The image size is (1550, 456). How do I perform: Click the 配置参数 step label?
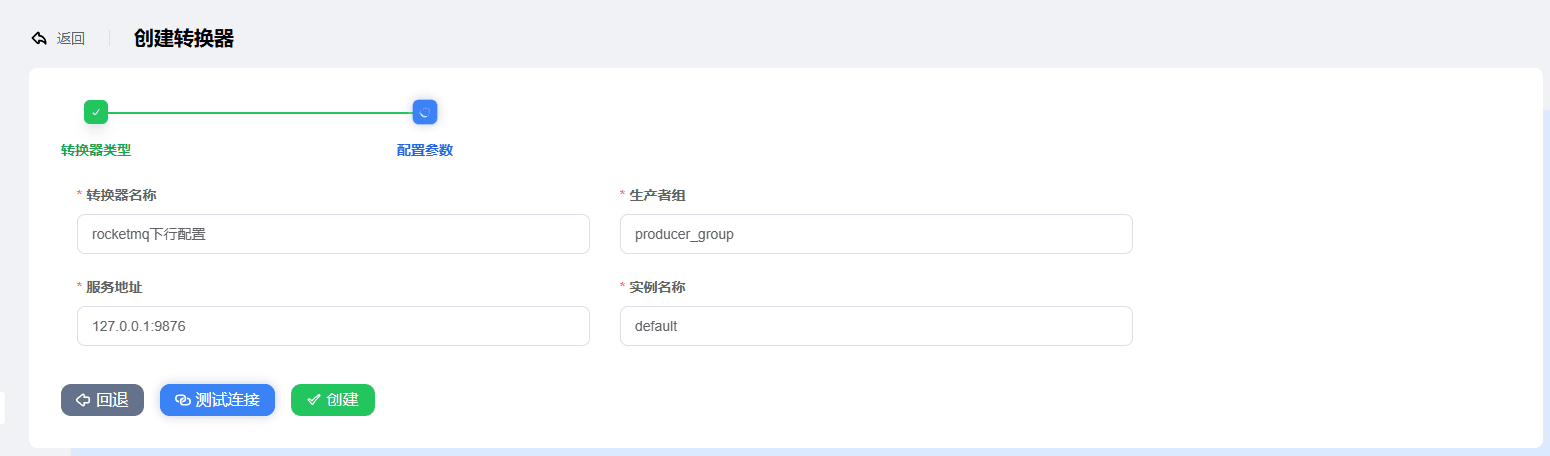pyautogui.click(x=425, y=150)
